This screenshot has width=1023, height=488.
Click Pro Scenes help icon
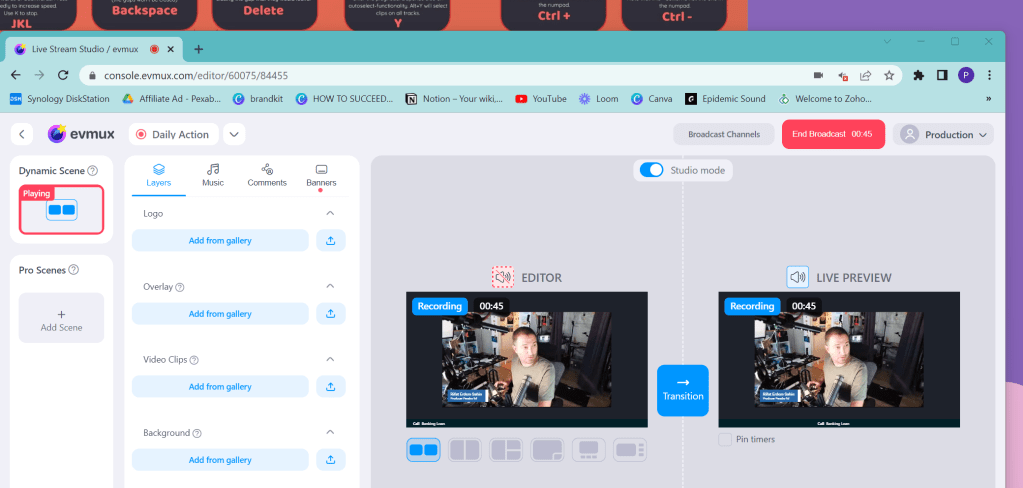(74, 270)
